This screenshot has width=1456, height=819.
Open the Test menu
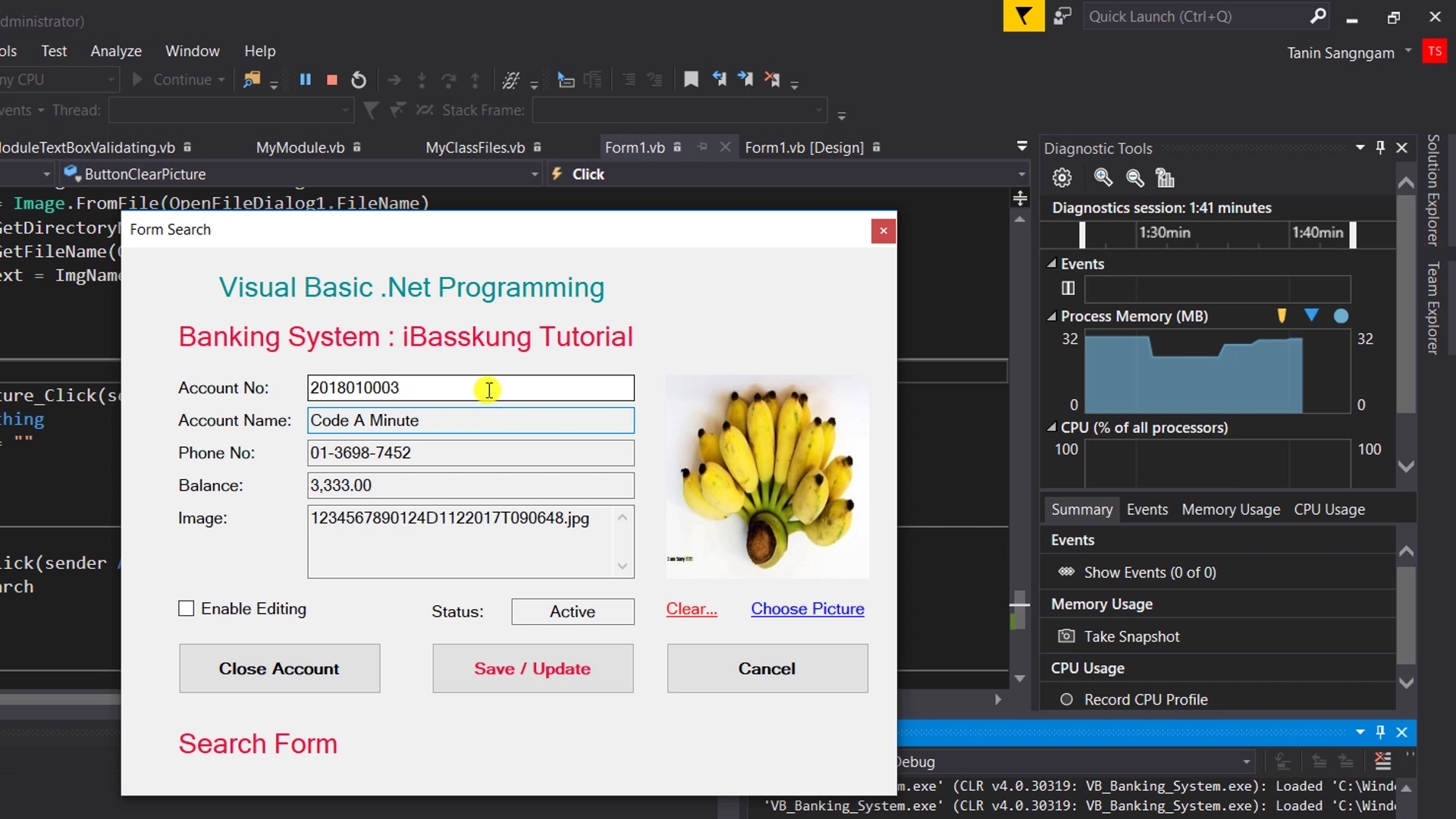(x=54, y=51)
